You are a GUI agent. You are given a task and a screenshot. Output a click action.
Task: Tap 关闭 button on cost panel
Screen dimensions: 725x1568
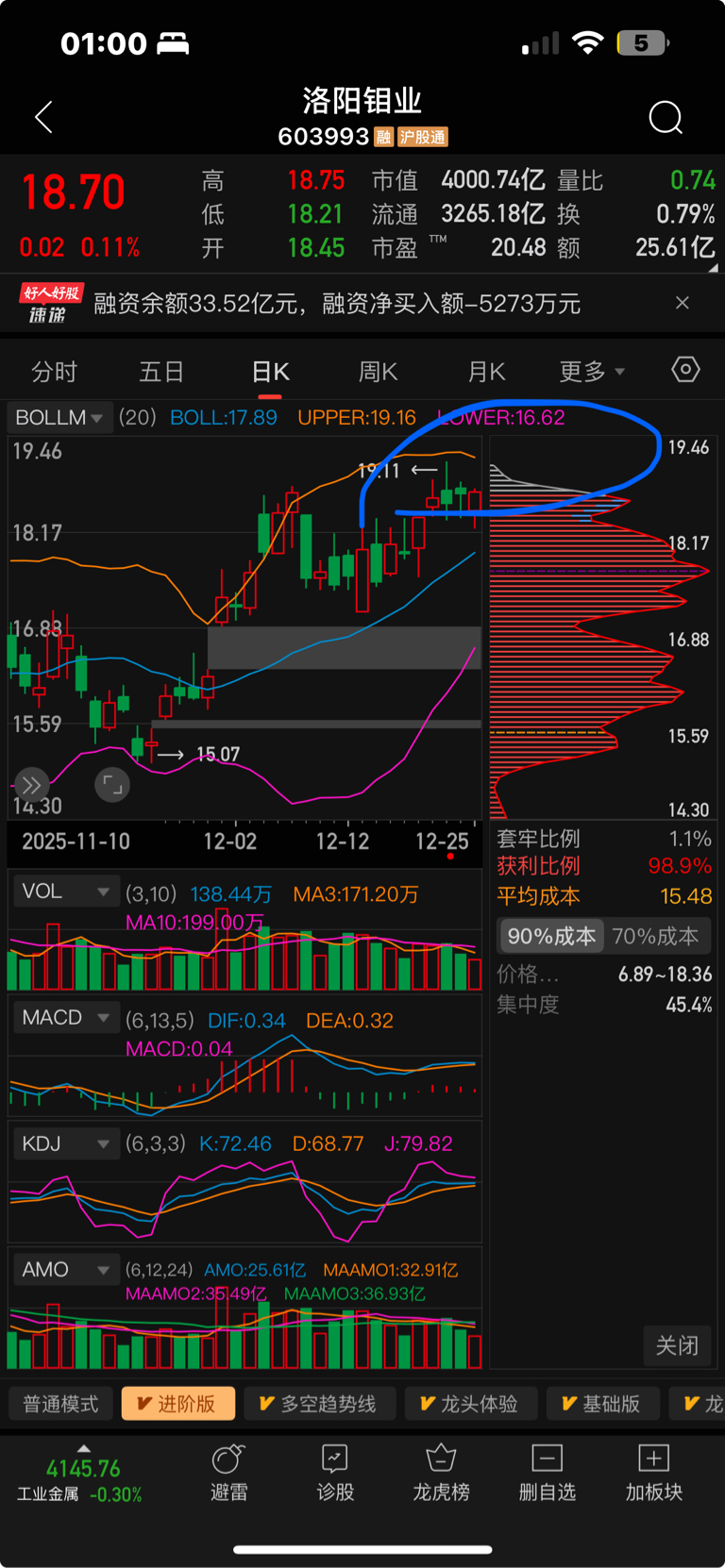click(x=677, y=1345)
